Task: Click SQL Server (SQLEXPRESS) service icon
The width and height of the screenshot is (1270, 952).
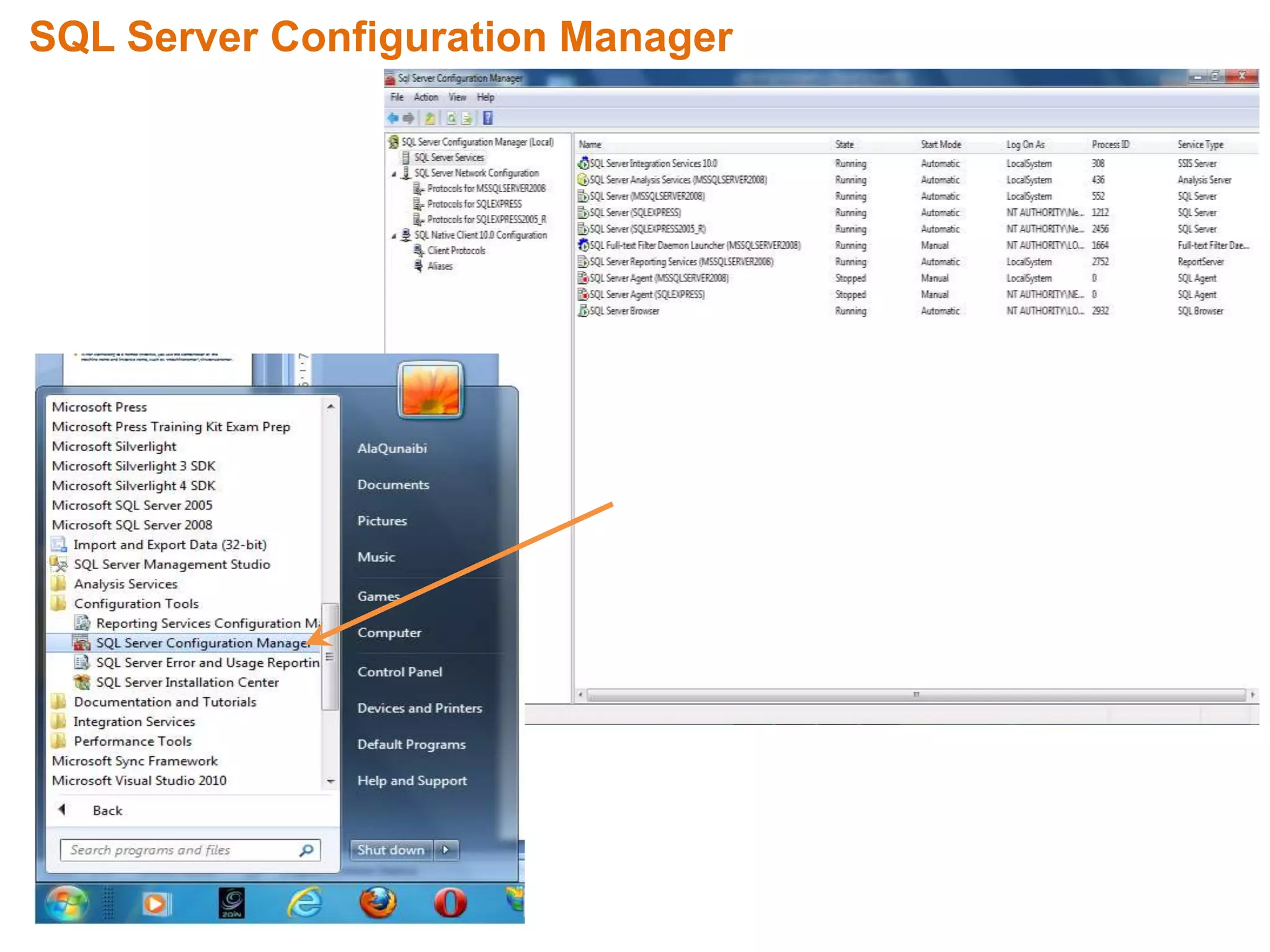Action: (x=583, y=213)
